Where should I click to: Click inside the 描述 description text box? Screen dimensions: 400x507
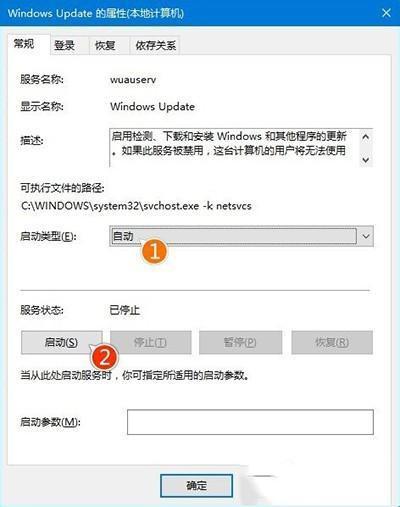234,148
